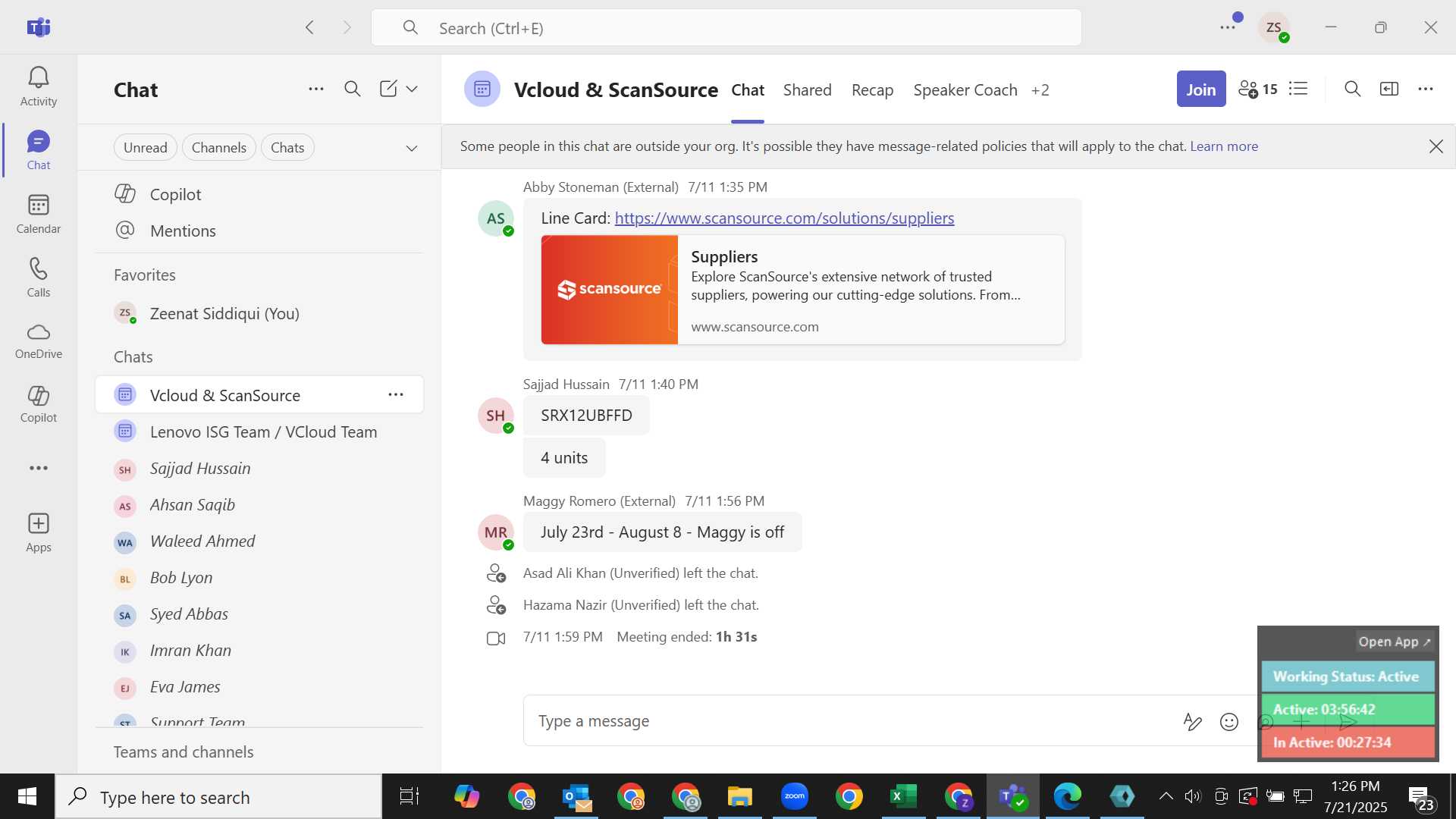Viewport: 1456px width, 819px height.
Task: Focus the Type a message box
Action: 849,720
